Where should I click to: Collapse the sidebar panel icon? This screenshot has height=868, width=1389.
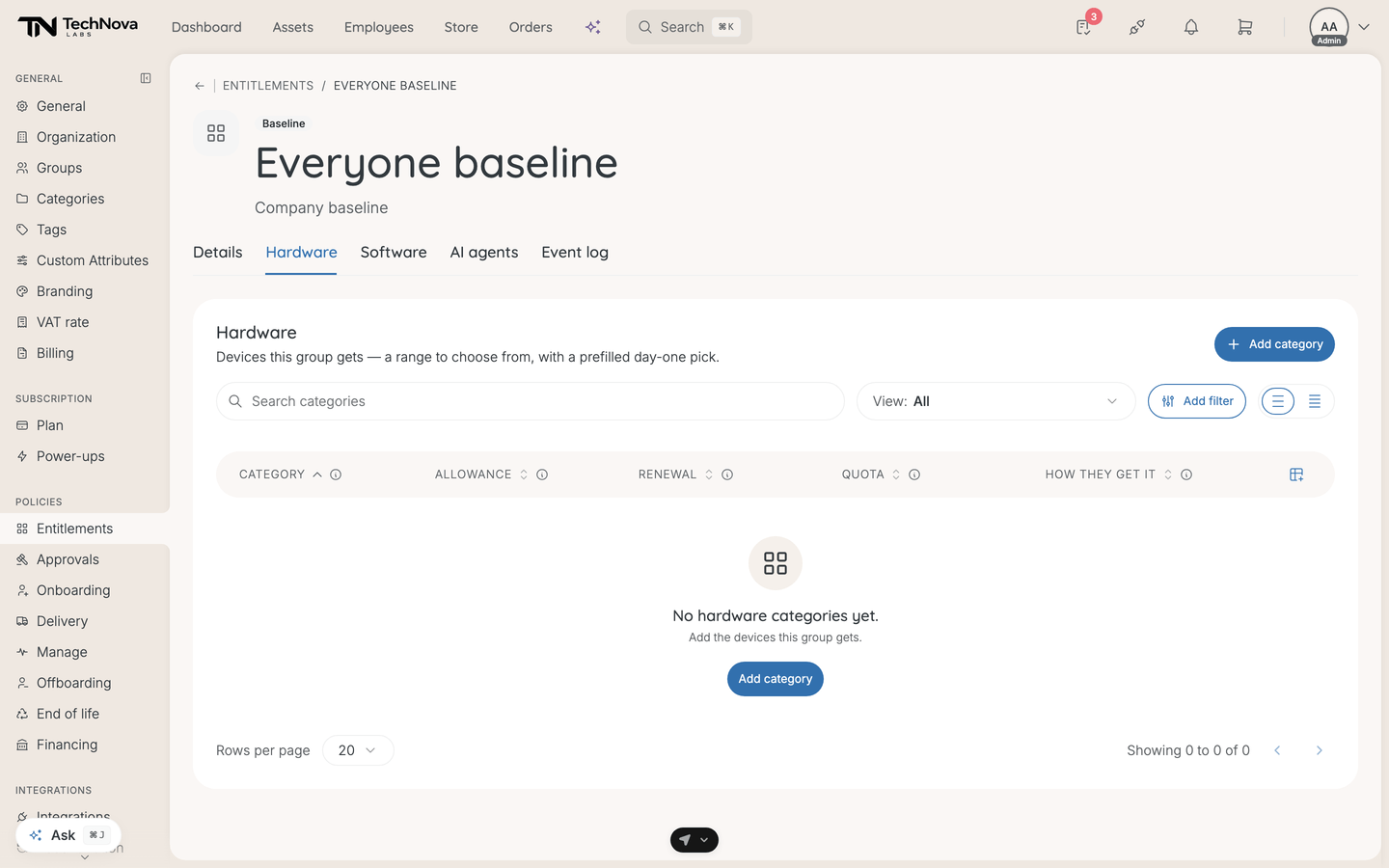coord(146,78)
